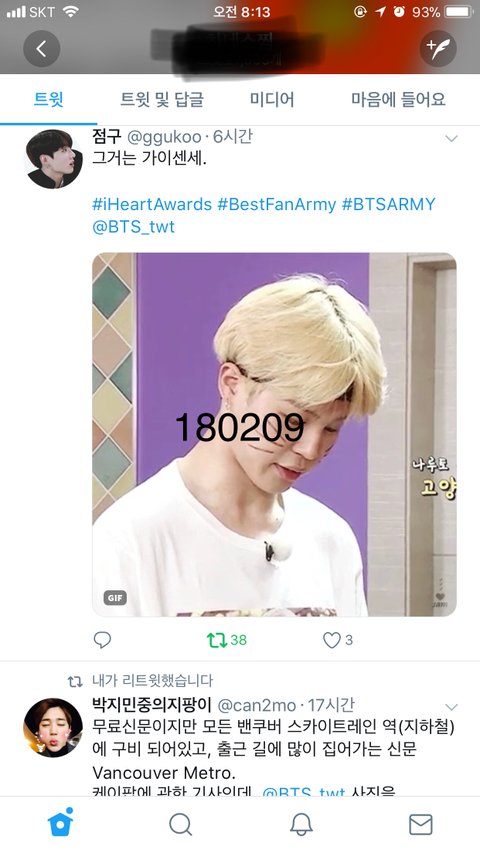The image size is (480, 853).
Task: Open the @BTS_twt mention in first tweet
Action: pyautogui.click(x=134, y=227)
